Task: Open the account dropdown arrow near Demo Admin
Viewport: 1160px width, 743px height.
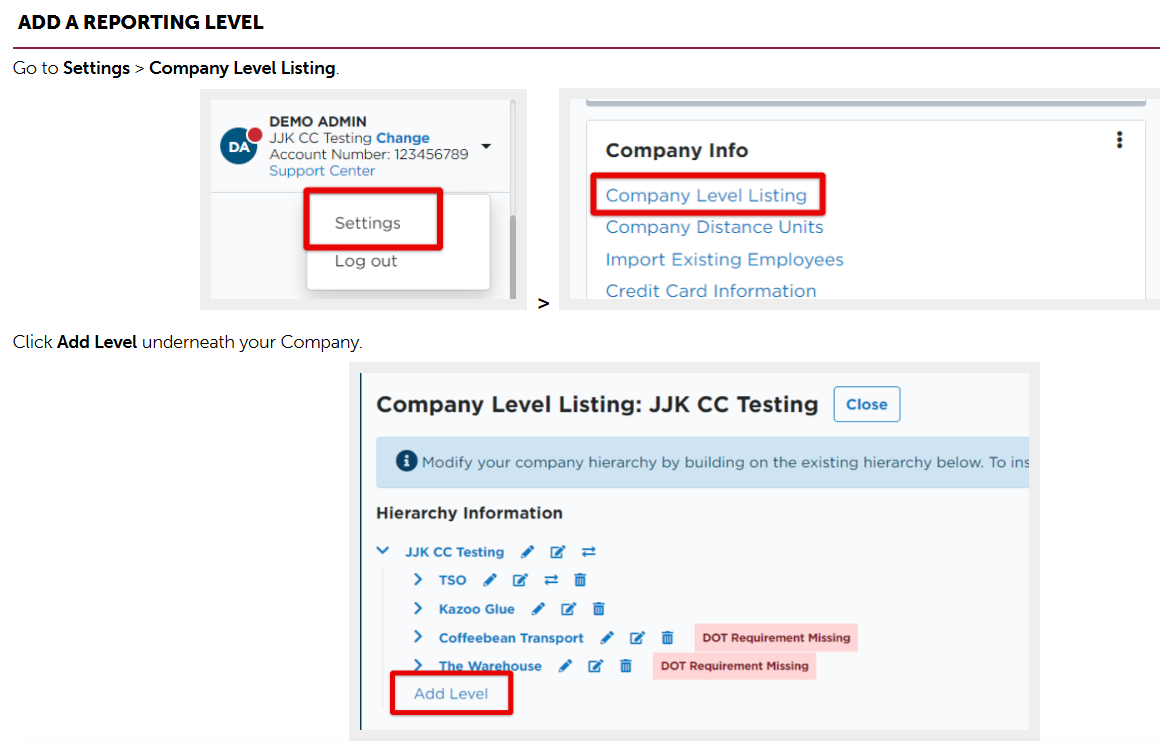Action: tap(486, 147)
